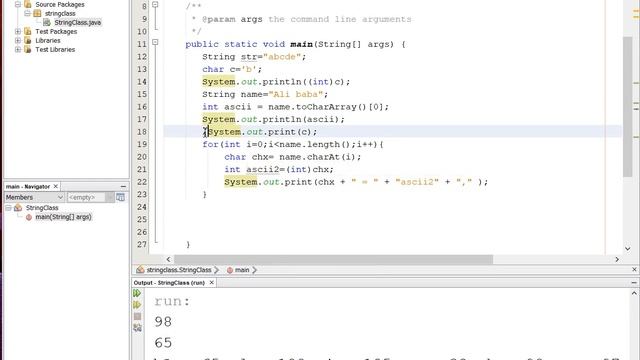This screenshot has width=640, height=360.
Task: Click main method breadcrumb icon
Action: [230, 270]
